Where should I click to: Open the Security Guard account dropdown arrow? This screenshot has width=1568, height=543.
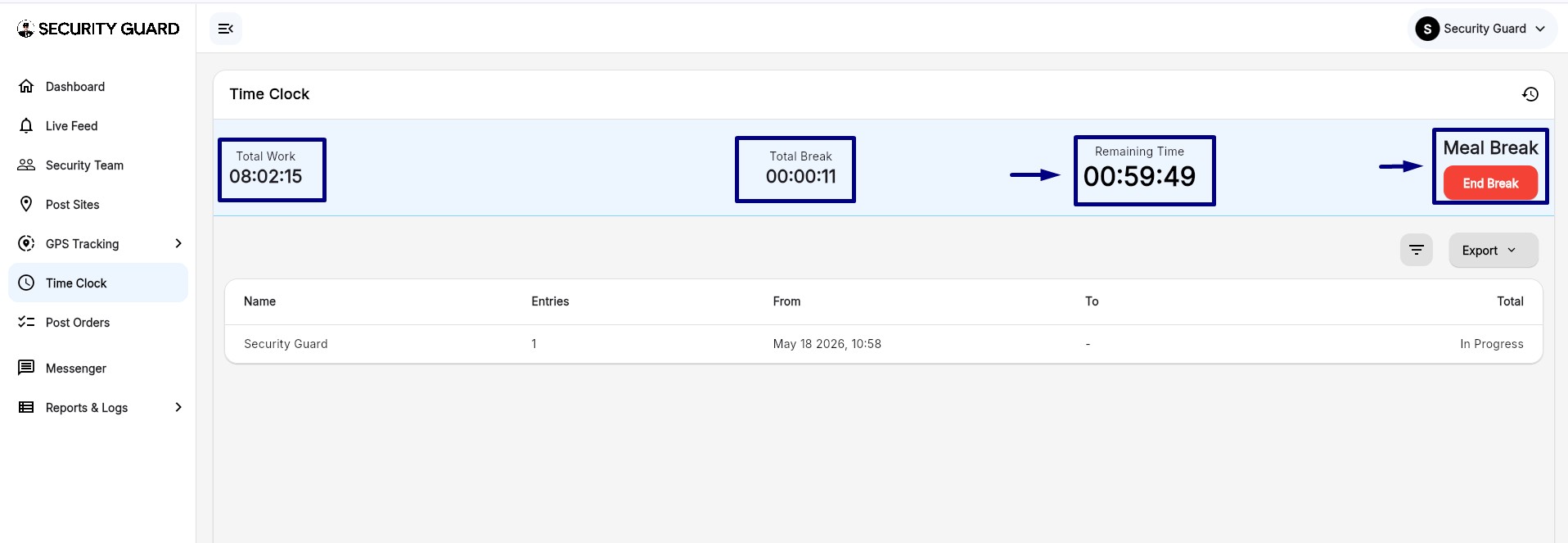tap(1540, 29)
